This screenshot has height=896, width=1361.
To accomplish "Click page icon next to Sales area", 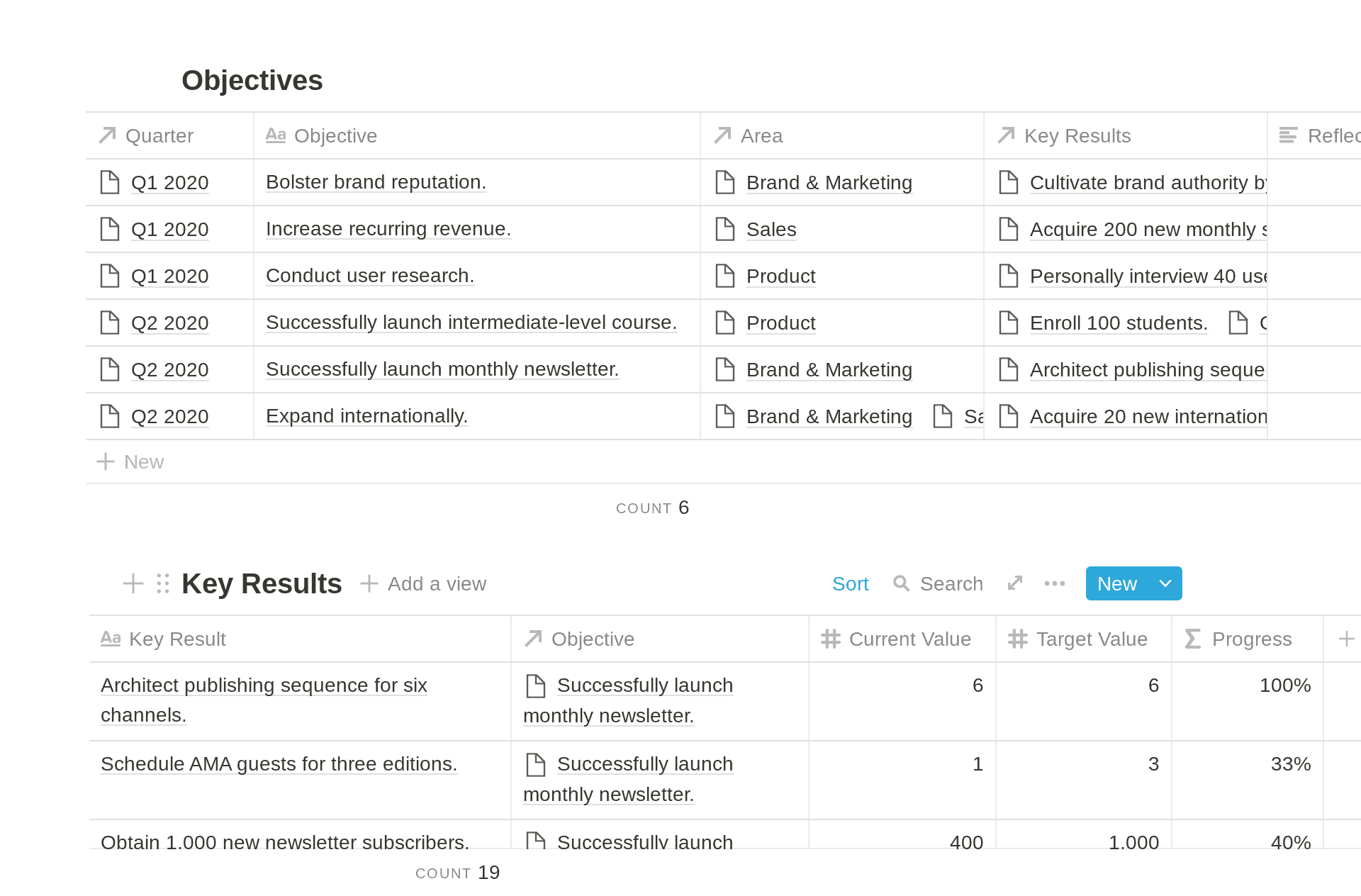I will tap(725, 230).
